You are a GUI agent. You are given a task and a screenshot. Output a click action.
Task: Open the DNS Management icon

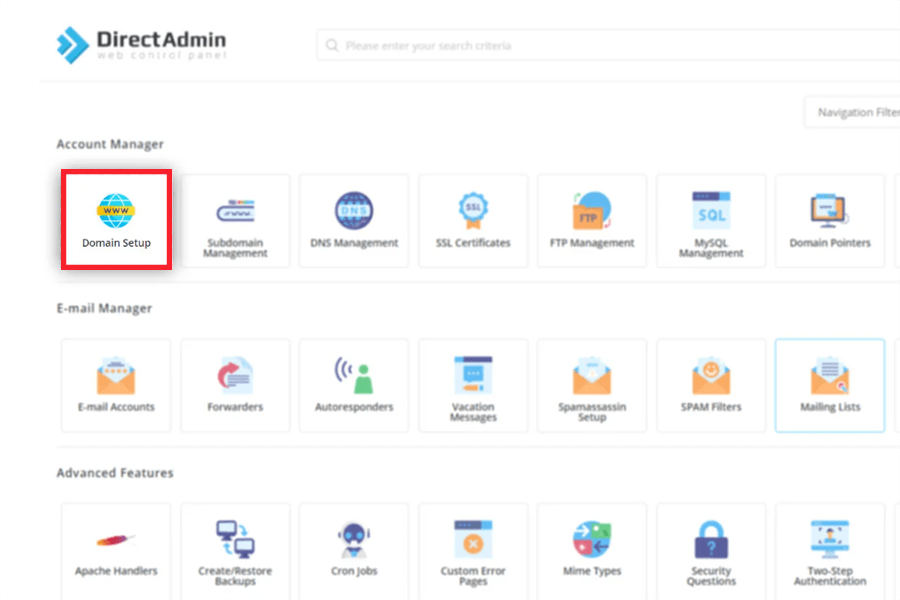(354, 221)
